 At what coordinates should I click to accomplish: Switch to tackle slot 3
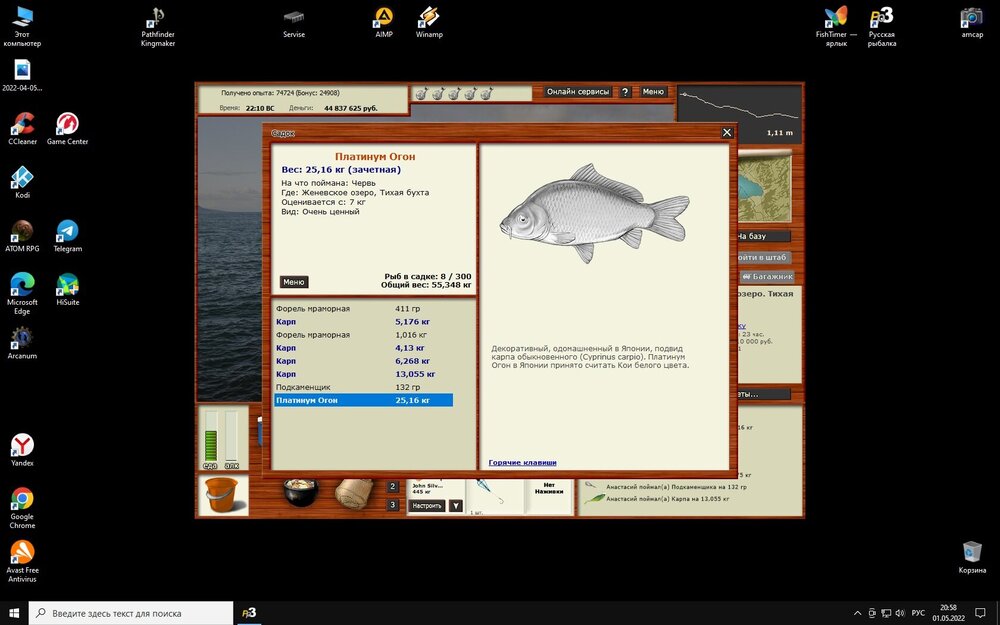(393, 505)
